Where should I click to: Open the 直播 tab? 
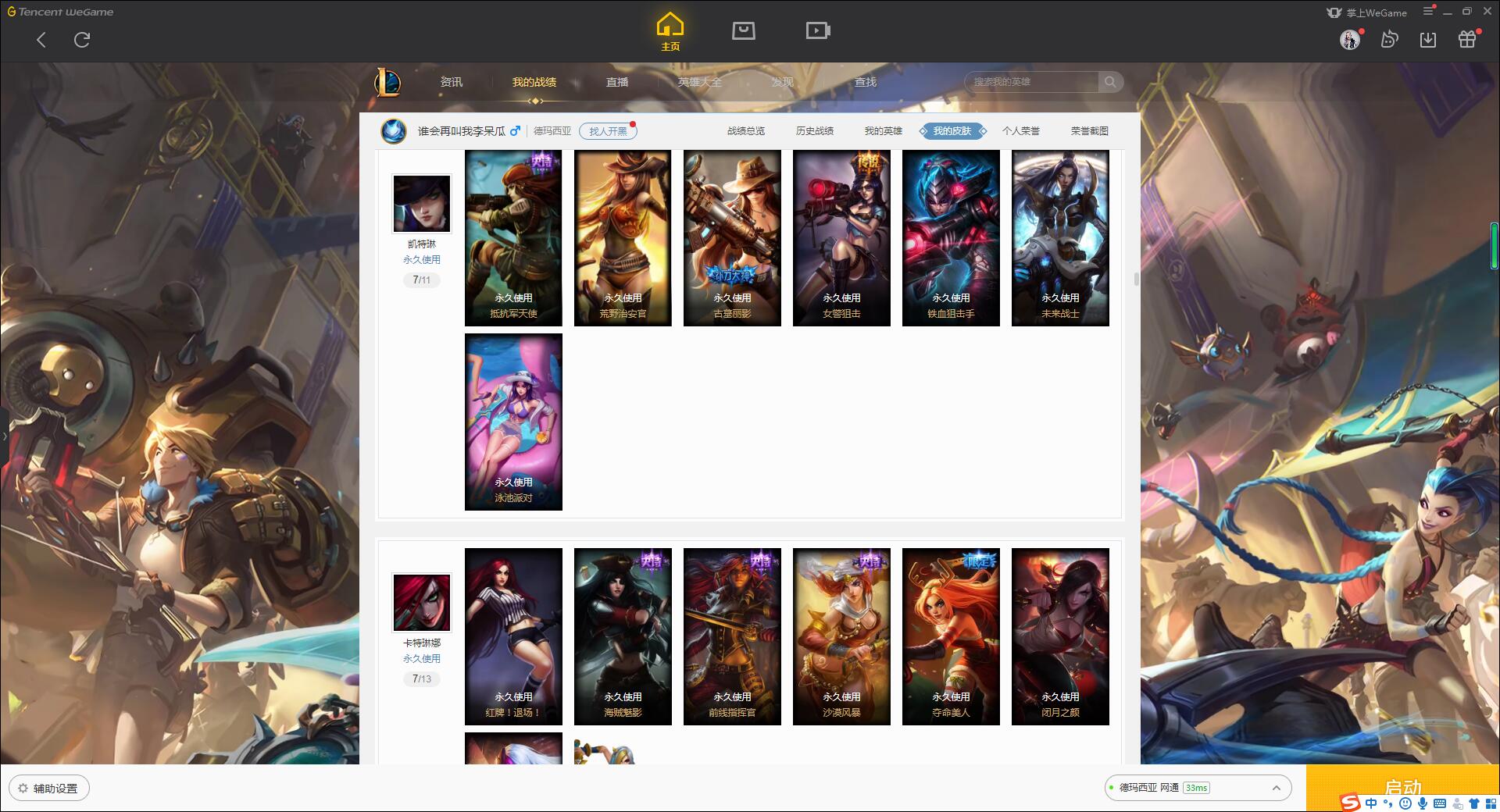click(x=617, y=82)
